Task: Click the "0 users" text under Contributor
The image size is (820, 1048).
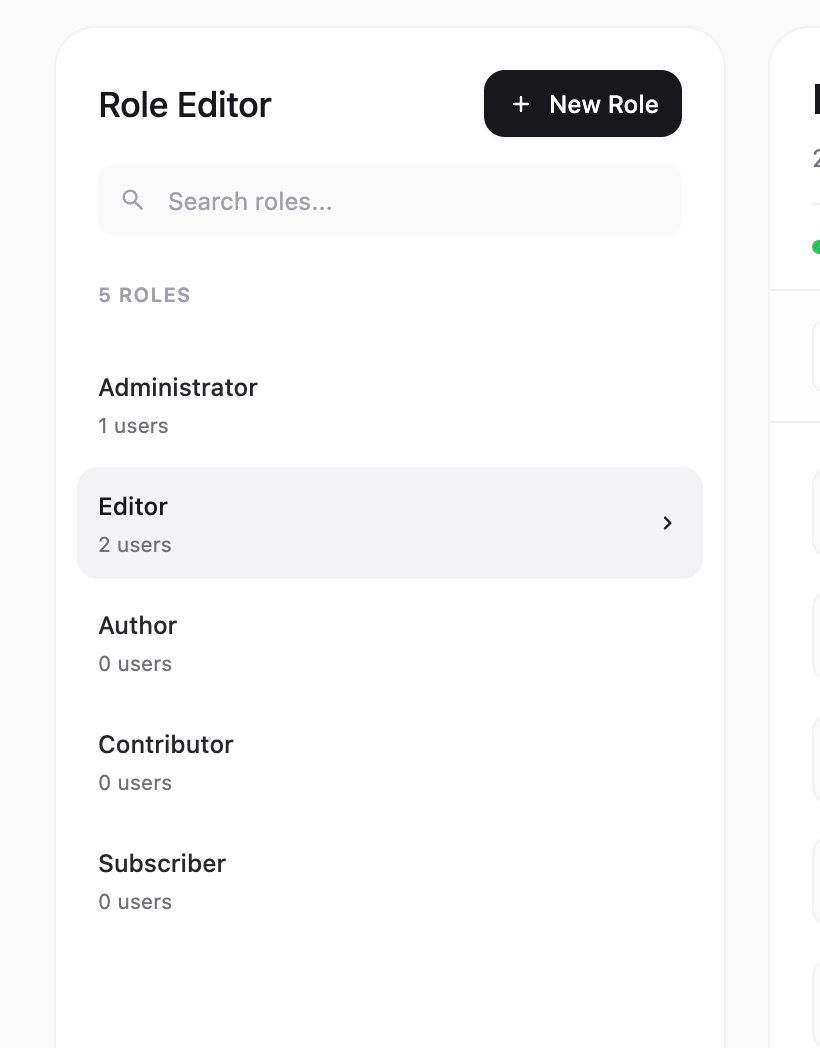Action: (x=135, y=783)
